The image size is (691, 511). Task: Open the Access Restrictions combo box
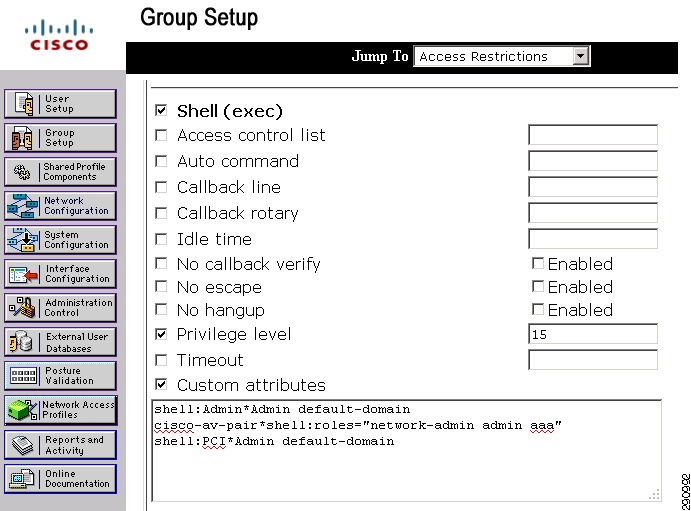[x=502, y=56]
